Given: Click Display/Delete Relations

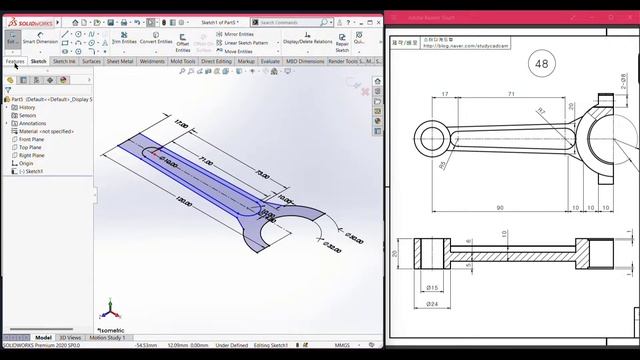Looking at the screenshot, I should pyautogui.click(x=307, y=39).
